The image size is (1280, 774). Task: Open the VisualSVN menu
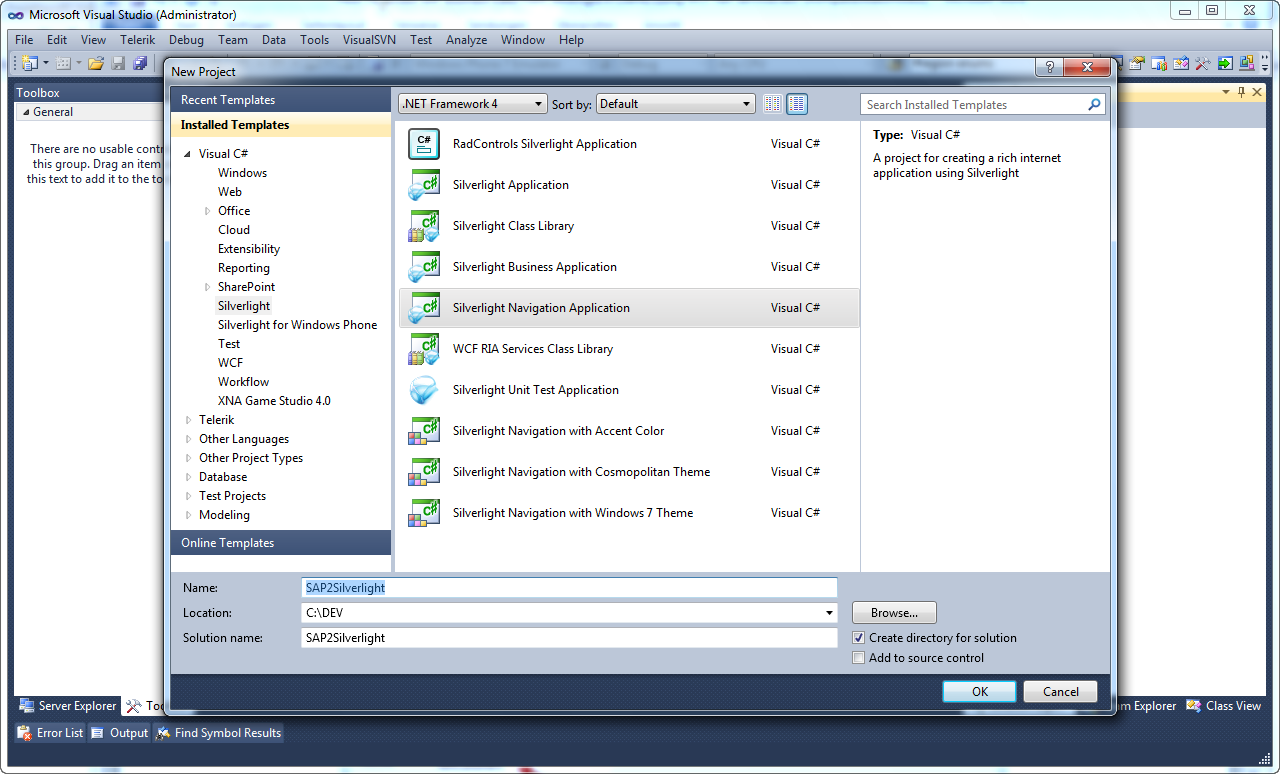pyautogui.click(x=370, y=40)
